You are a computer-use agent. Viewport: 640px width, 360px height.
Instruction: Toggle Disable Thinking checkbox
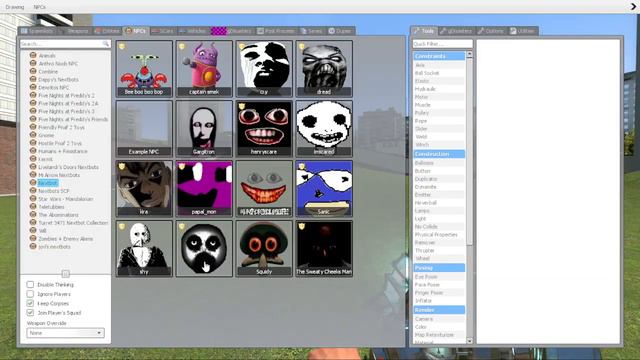(x=30, y=284)
